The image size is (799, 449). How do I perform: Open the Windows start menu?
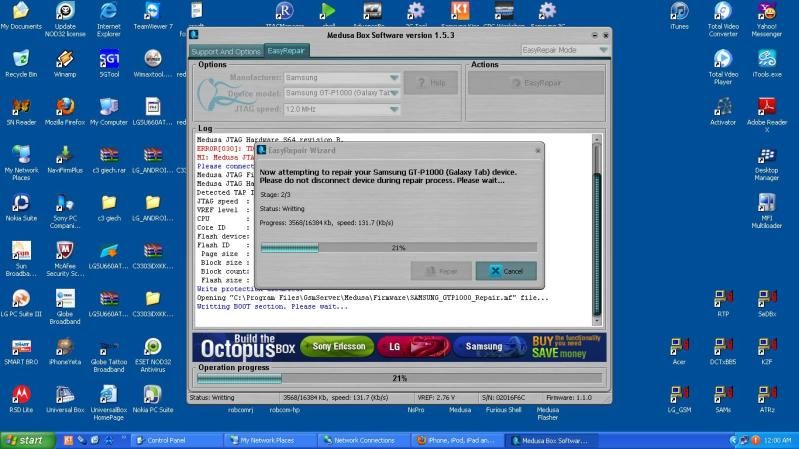click(28, 440)
